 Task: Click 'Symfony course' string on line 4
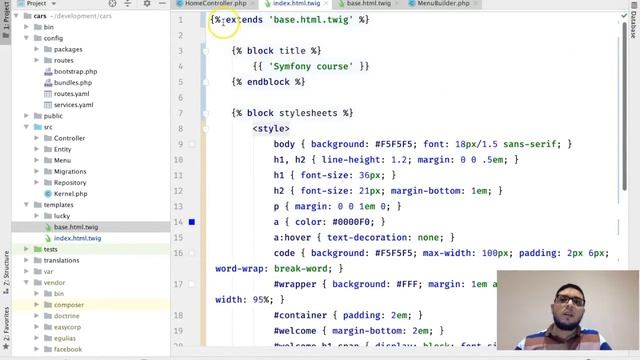311,66
